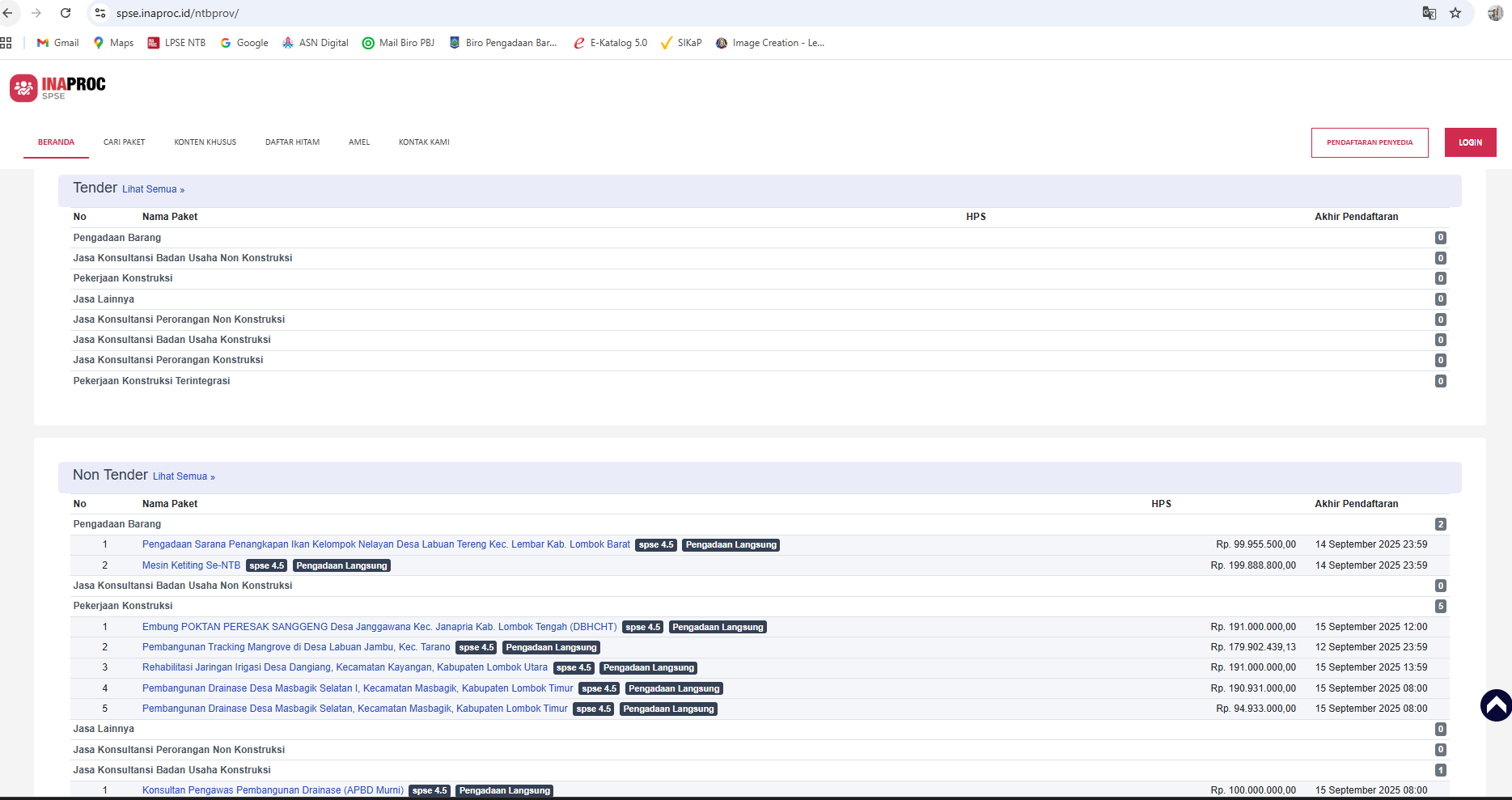
Task: Click PENDAFTARAN PENYEDIA button
Action: pyautogui.click(x=1369, y=142)
